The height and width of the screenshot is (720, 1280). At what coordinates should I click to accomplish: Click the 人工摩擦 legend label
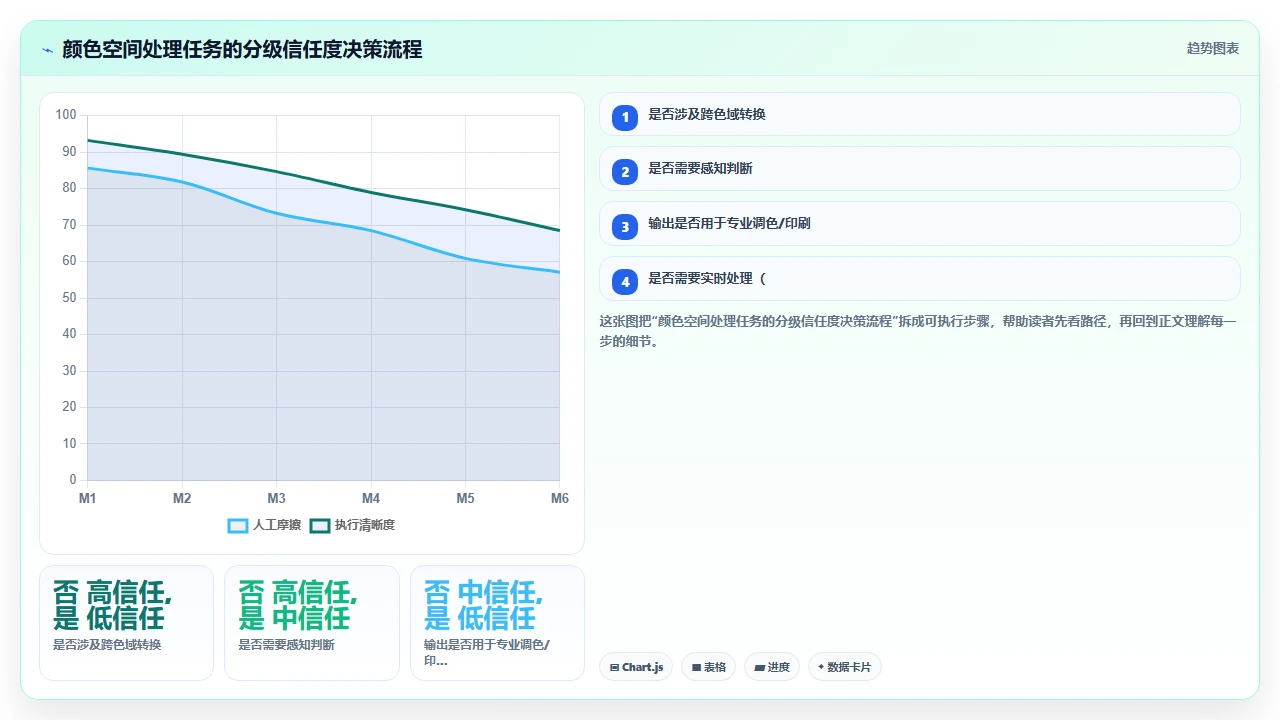[x=277, y=526]
